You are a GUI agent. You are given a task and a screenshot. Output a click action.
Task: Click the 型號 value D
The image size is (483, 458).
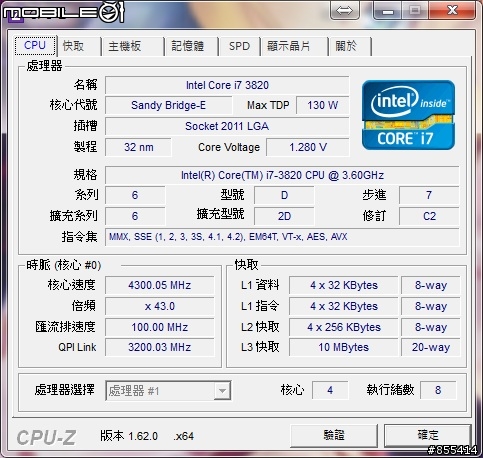pyautogui.click(x=284, y=195)
